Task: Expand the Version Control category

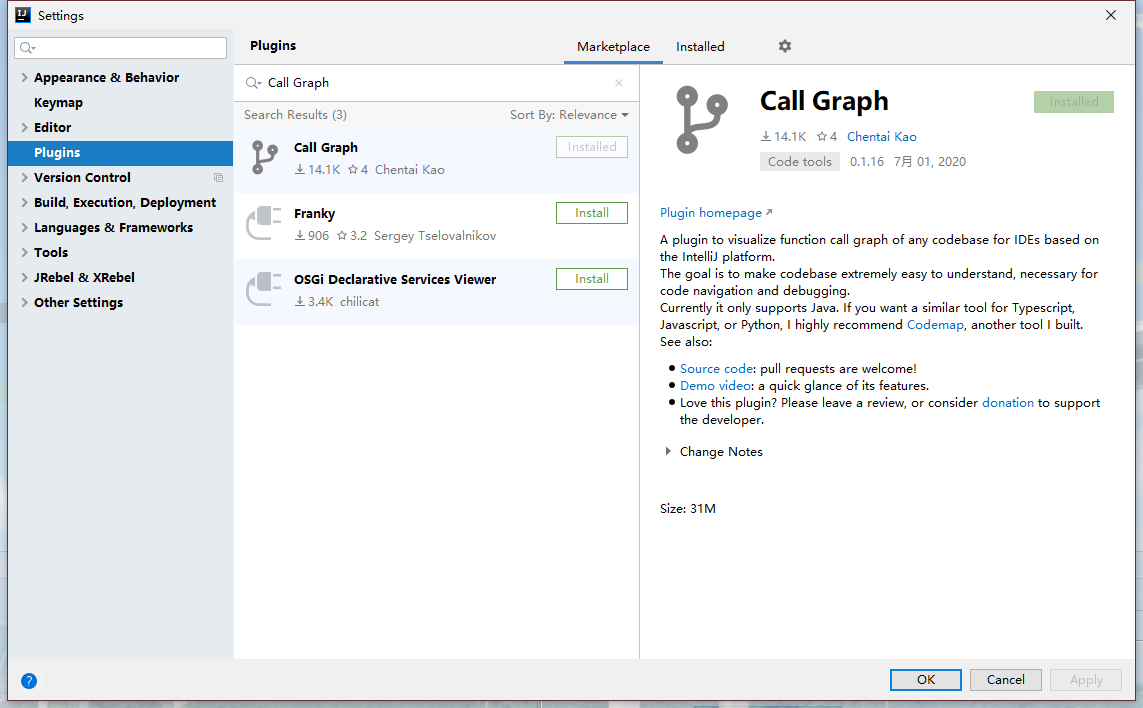Action: (x=24, y=178)
